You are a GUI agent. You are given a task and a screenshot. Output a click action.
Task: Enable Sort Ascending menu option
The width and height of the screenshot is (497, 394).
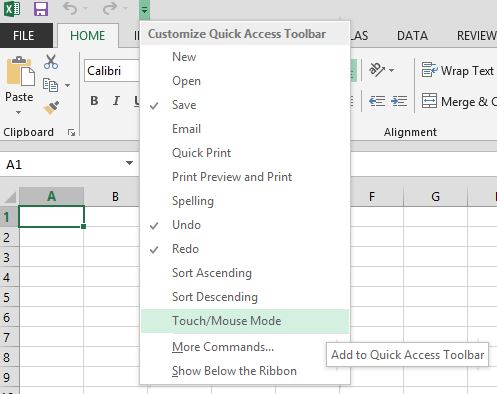pyautogui.click(x=245, y=273)
